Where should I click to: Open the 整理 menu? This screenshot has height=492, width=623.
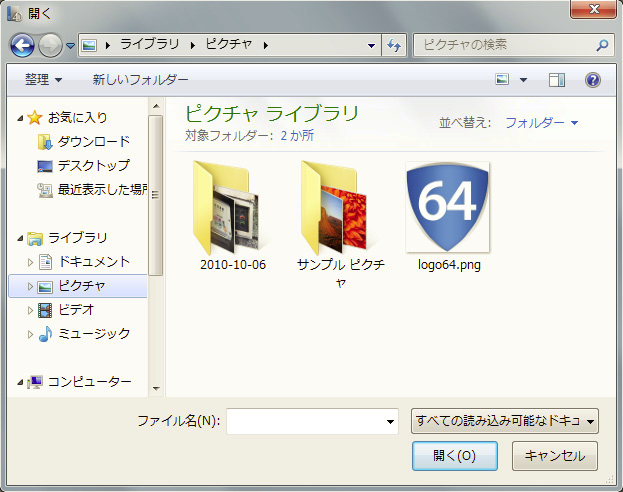coord(43,79)
